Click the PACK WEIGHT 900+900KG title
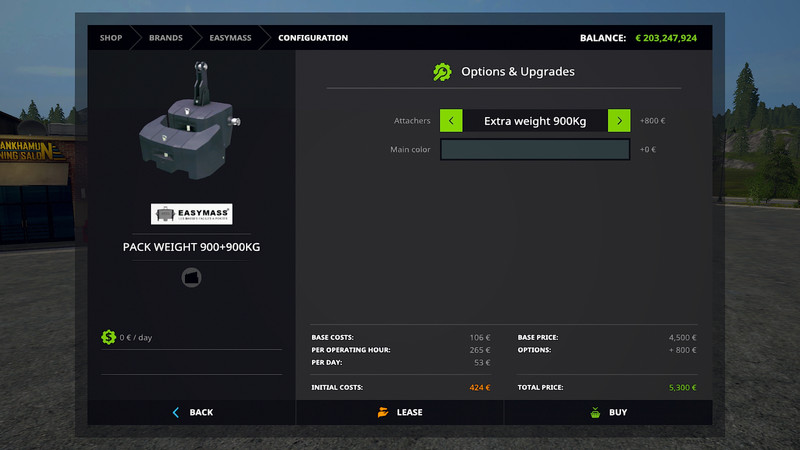800x450 pixels. (191, 247)
